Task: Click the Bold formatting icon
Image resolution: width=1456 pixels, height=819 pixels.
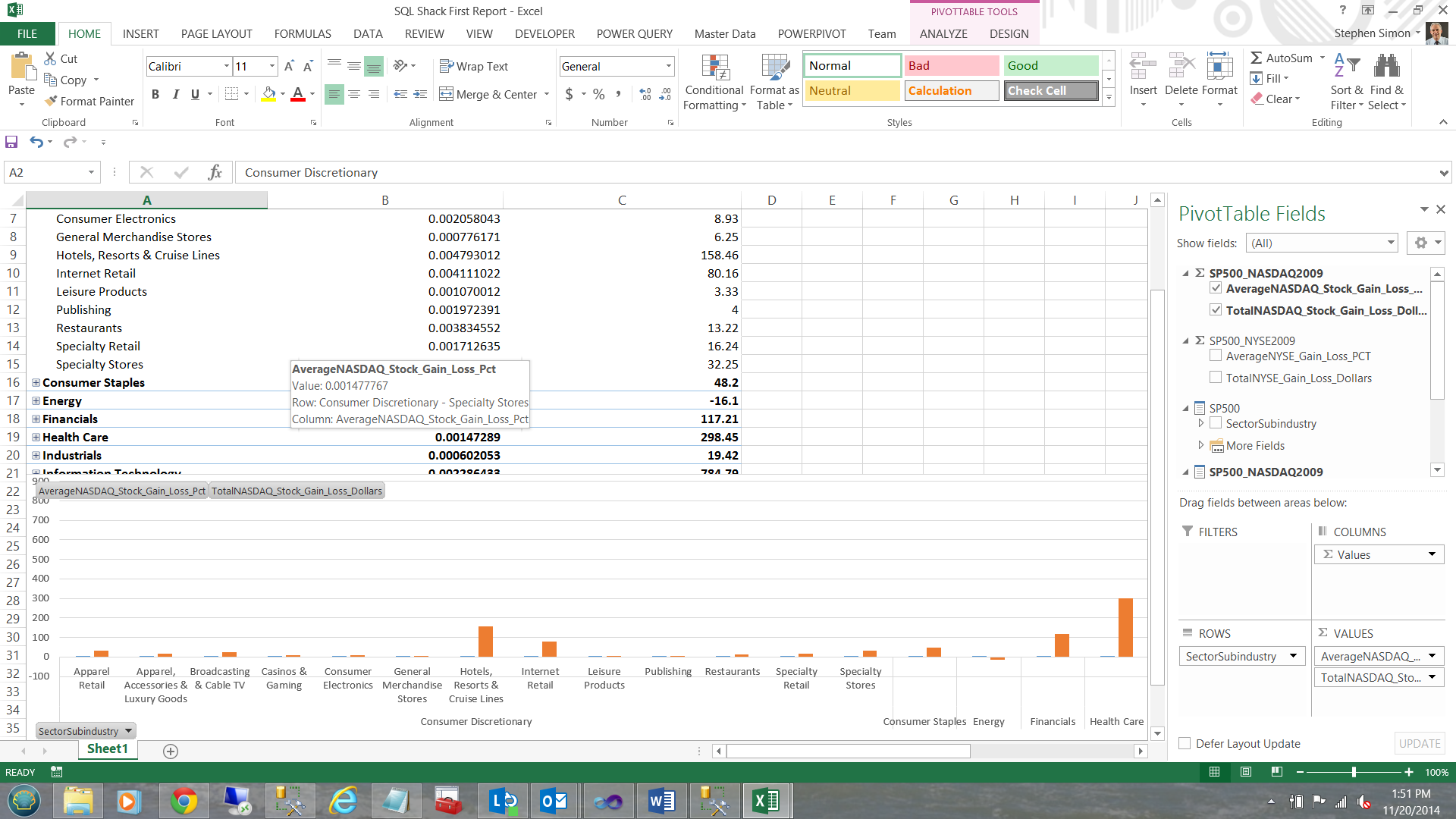Action: [x=155, y=94]
